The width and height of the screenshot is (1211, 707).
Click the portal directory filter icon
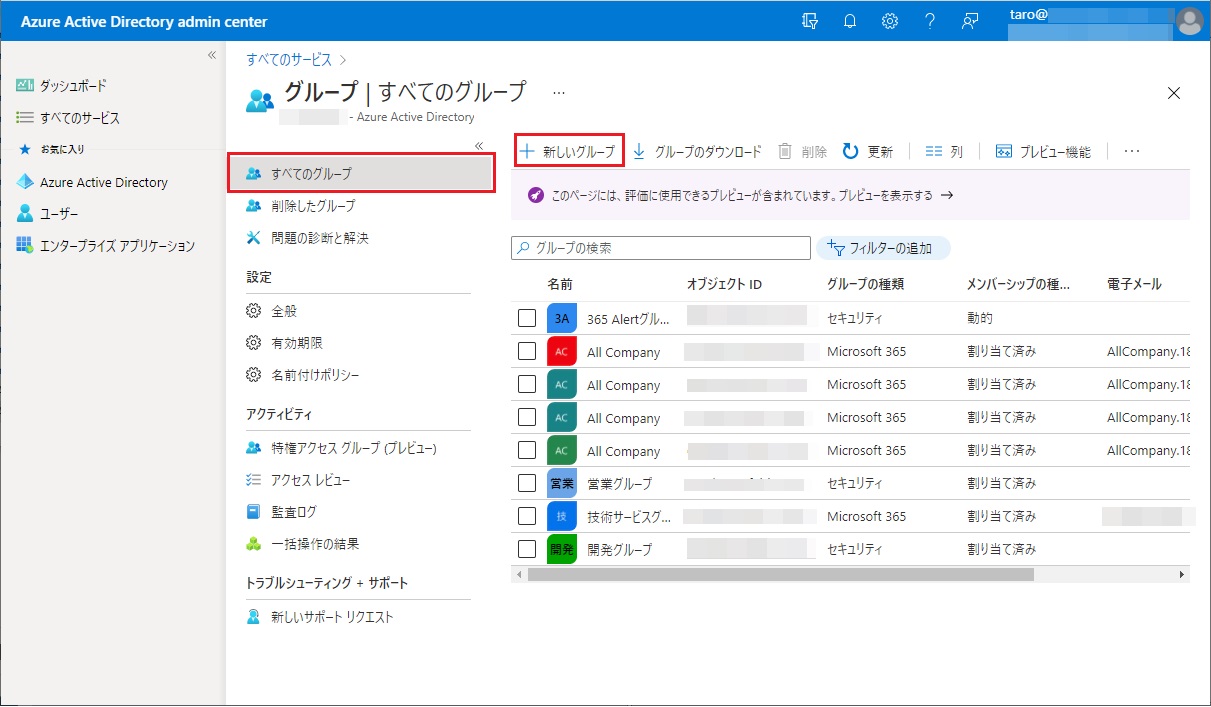810,21
